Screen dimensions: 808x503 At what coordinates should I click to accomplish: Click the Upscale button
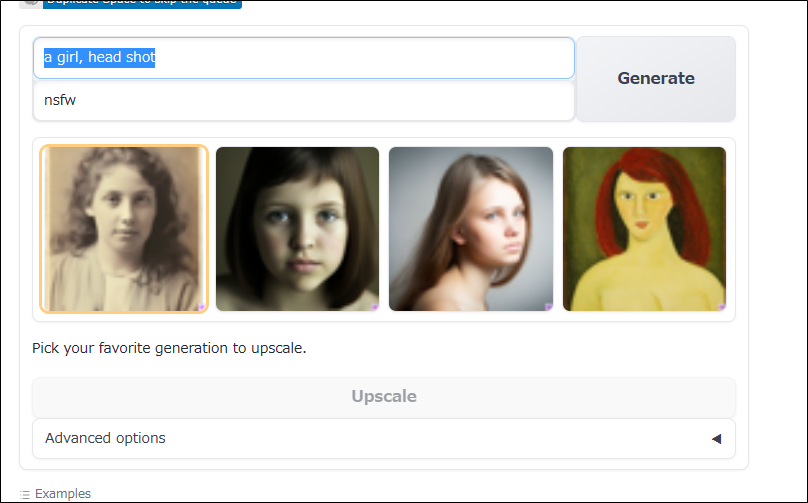click(384, 397)
